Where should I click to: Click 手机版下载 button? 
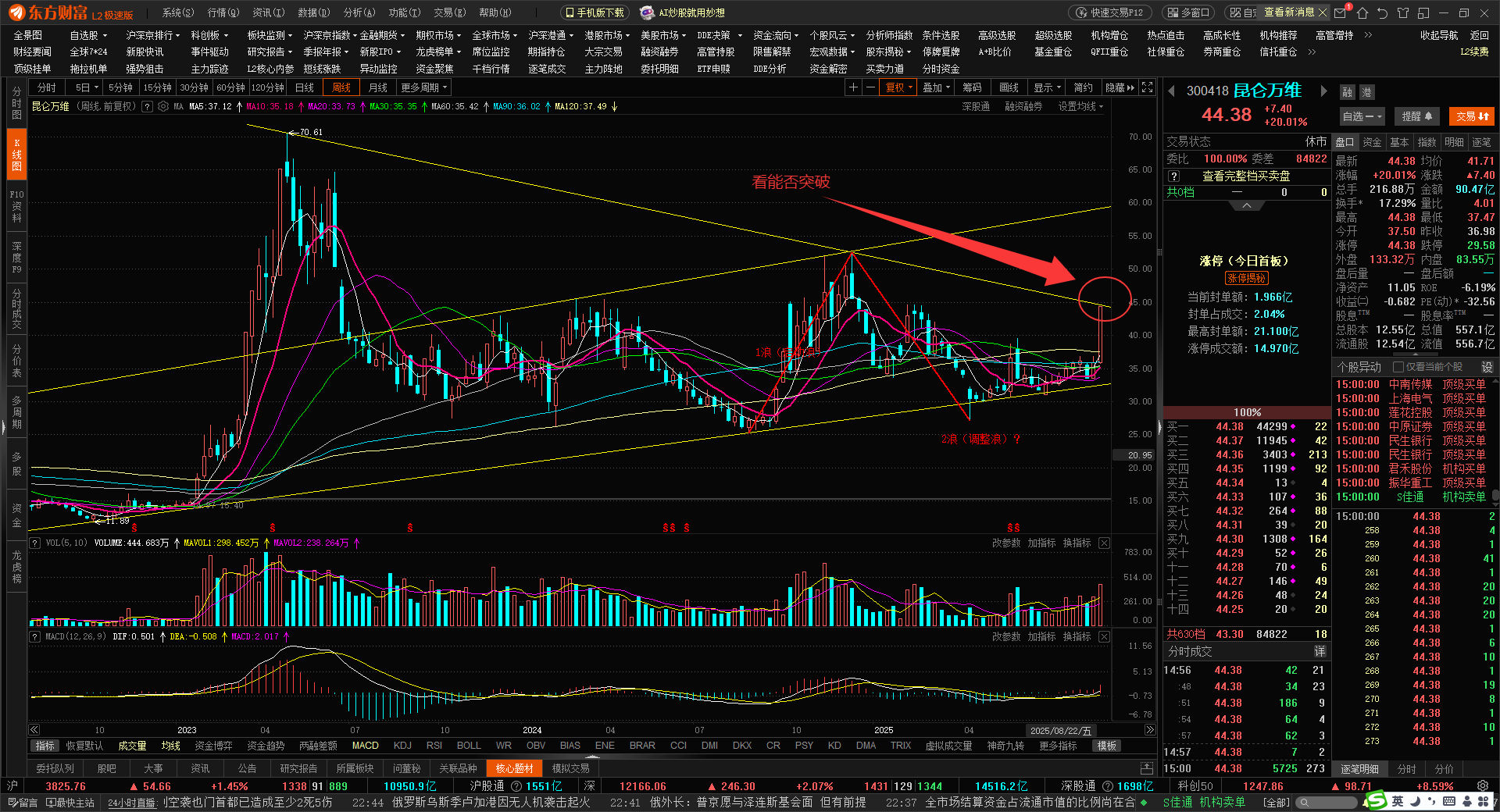point(595,12)
